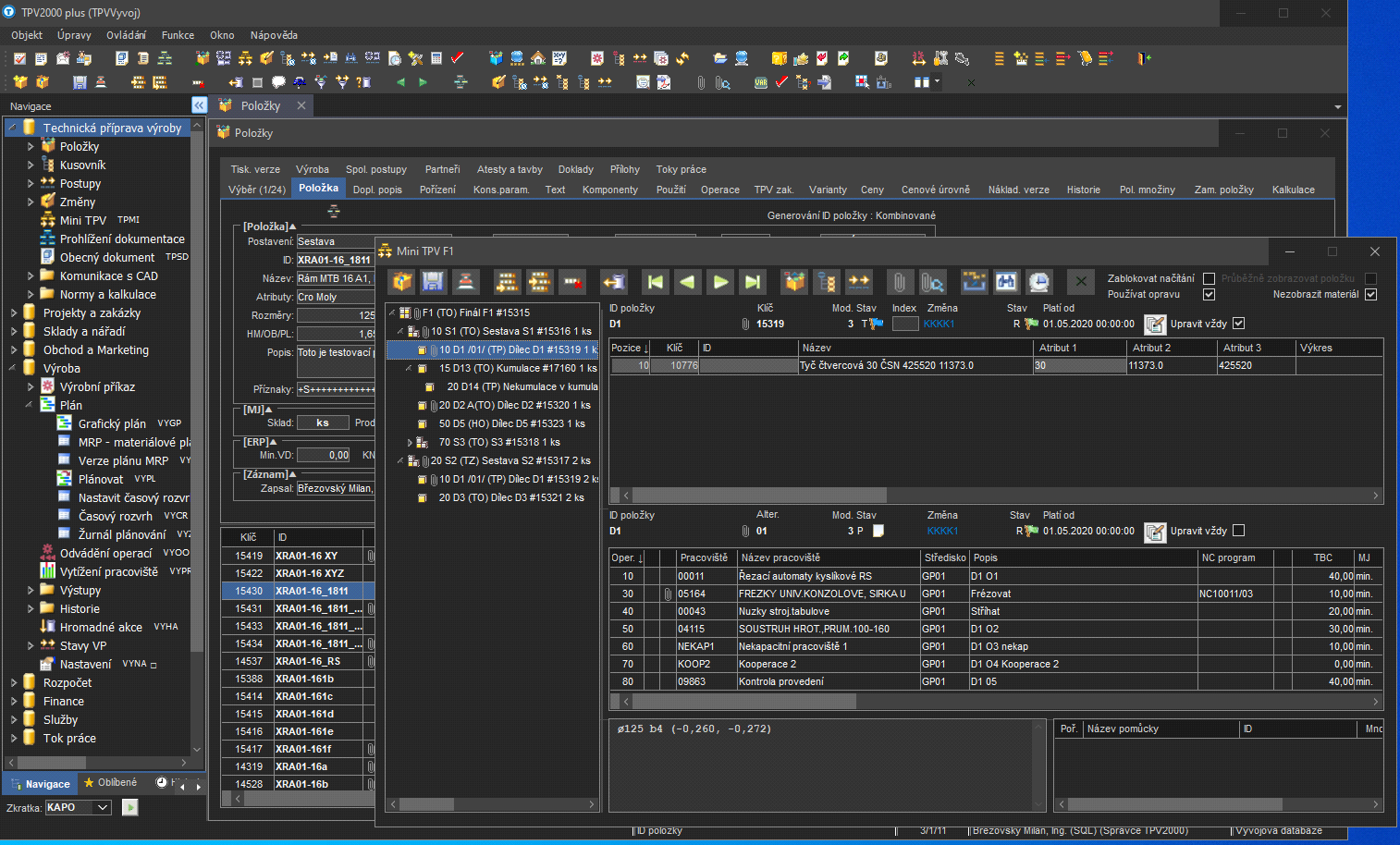Open the Nápověda menu

274,35
